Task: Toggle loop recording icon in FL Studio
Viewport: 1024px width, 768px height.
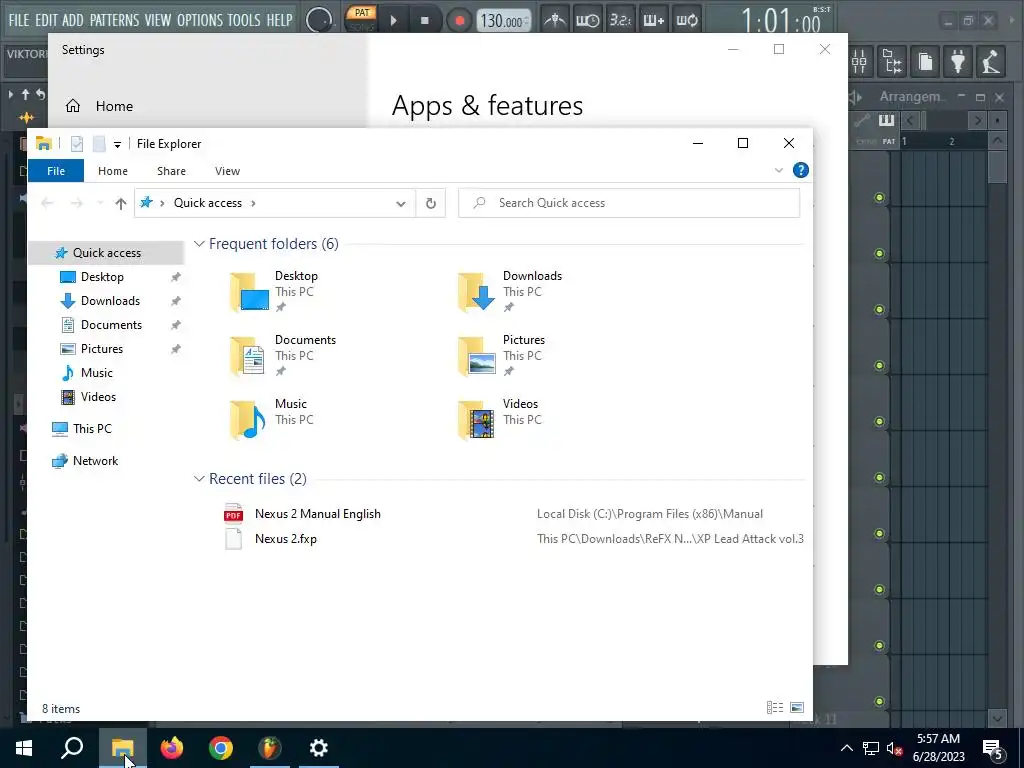Action: (686, 20)
